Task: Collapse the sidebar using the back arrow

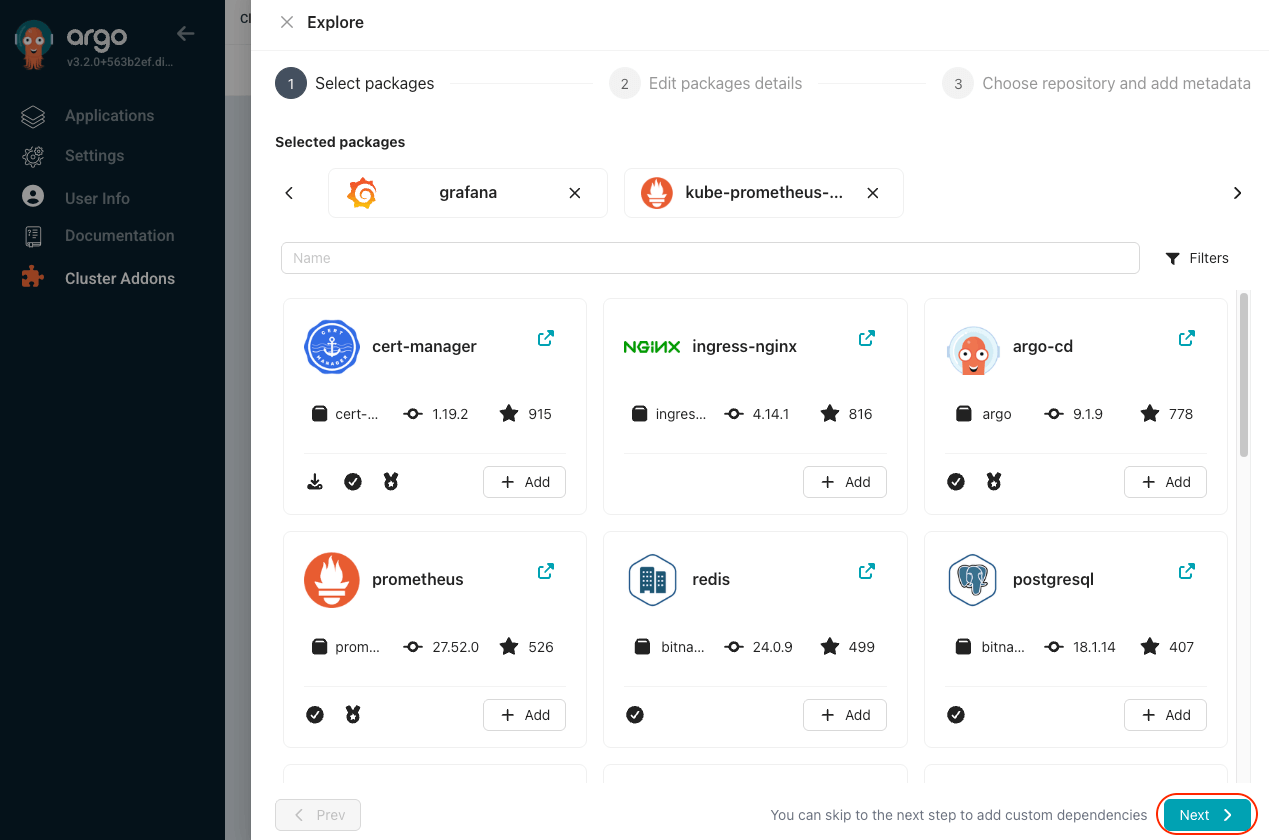Action: tap(185, 33)
